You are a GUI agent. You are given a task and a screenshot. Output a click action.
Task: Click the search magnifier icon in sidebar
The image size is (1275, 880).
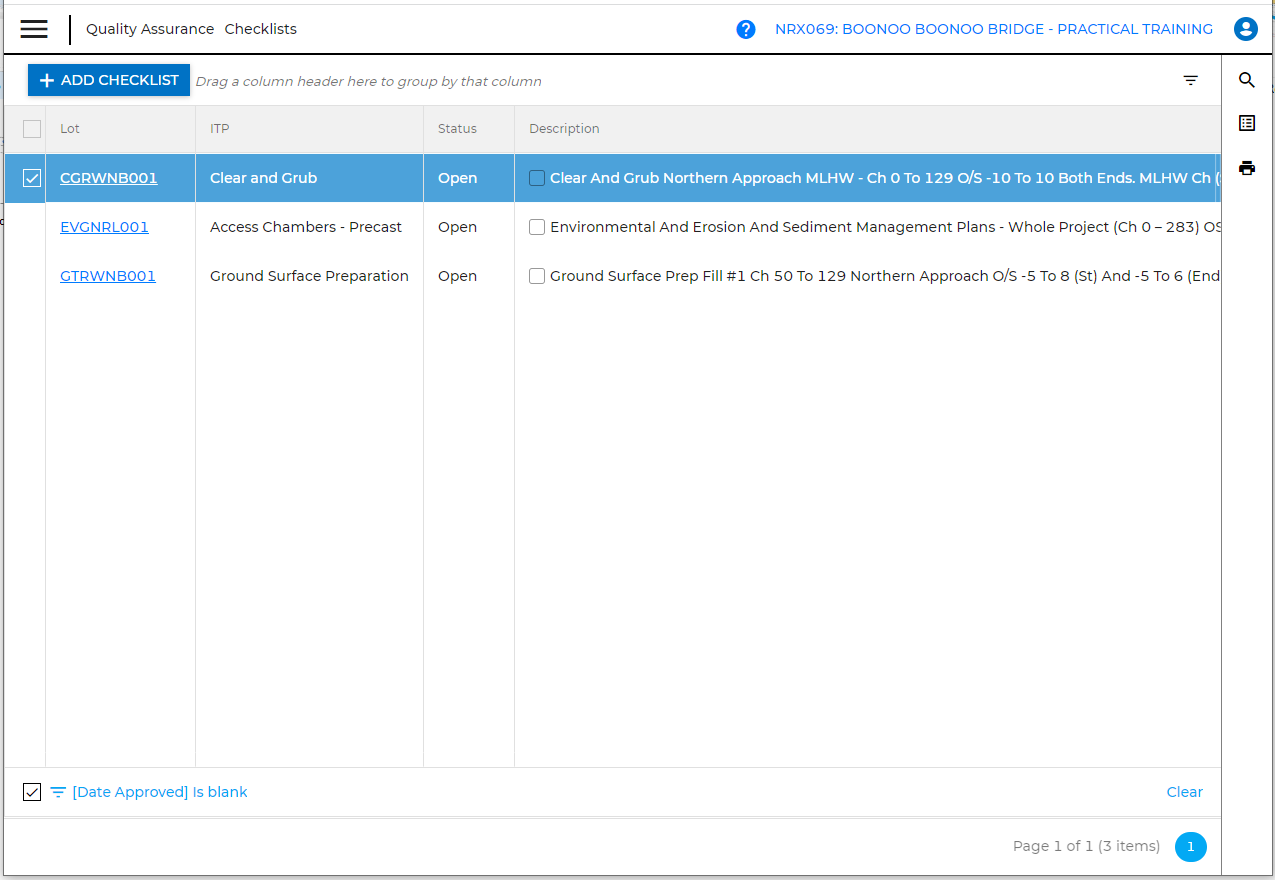pos(1246,80)
